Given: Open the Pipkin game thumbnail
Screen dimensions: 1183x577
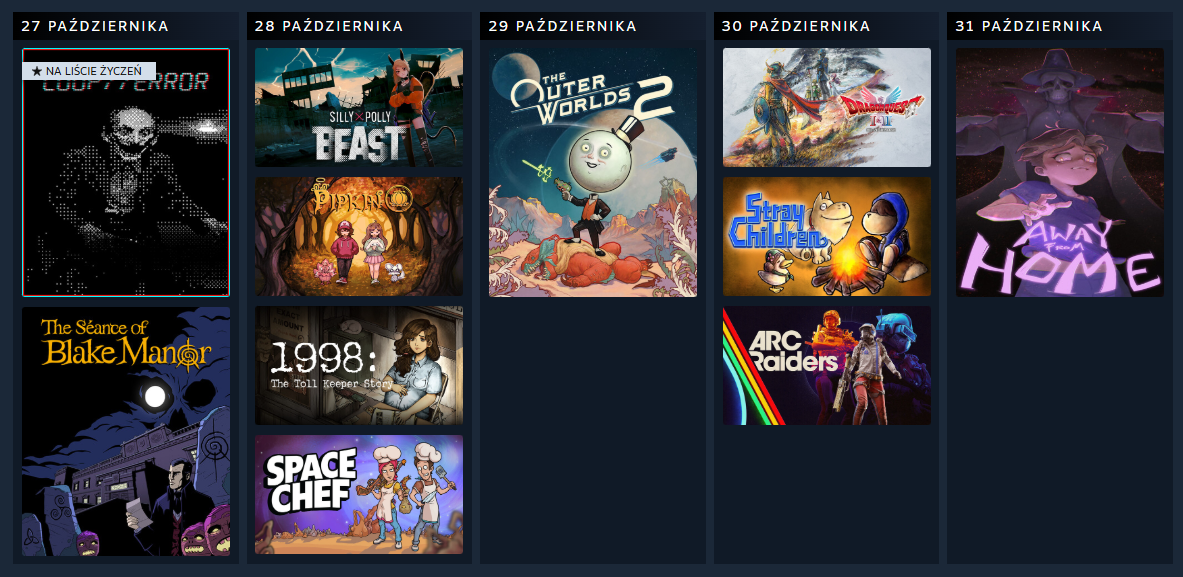Looking at the screenshot, I should (359, 236).
